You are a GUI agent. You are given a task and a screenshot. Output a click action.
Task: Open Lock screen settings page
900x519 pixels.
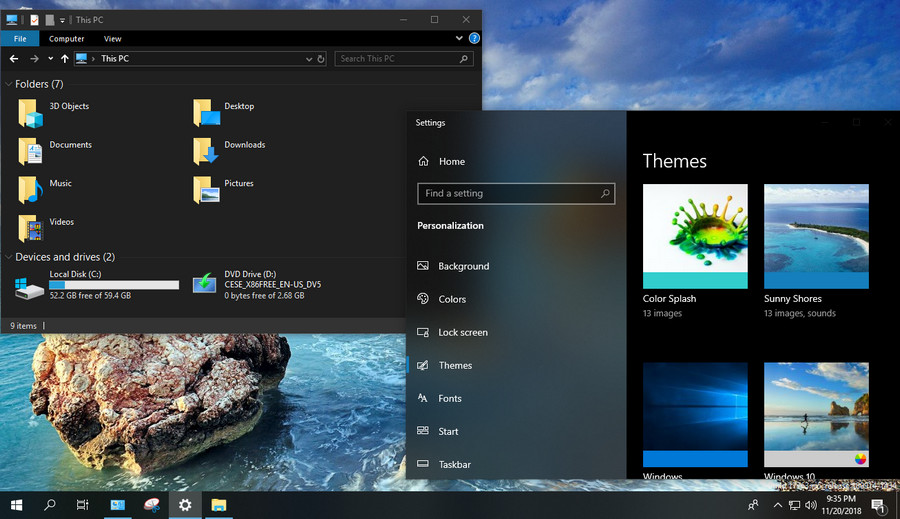pyautogui.click(x=462, y=332)
